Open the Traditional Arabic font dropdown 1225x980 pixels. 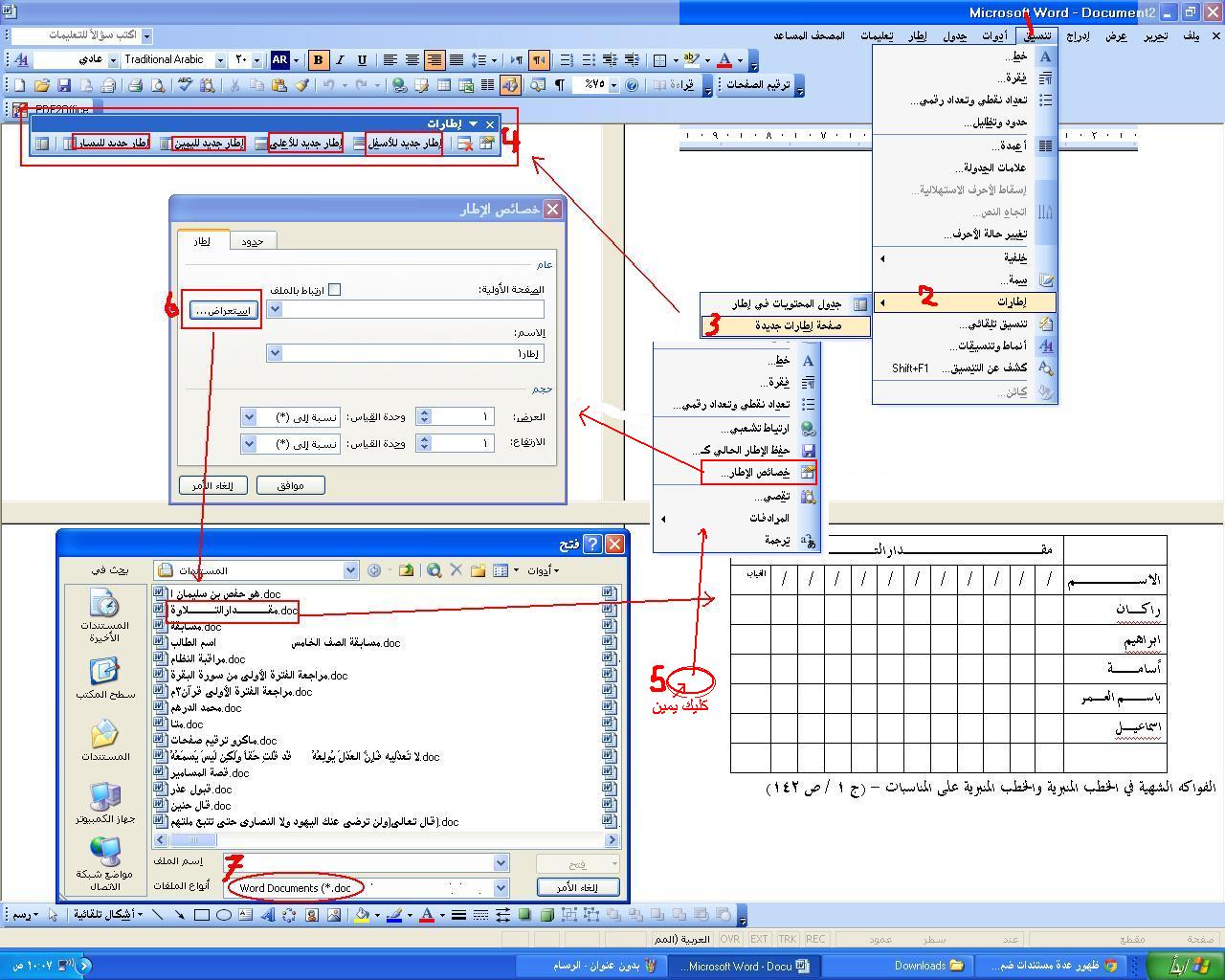click(x=220, y=59)
